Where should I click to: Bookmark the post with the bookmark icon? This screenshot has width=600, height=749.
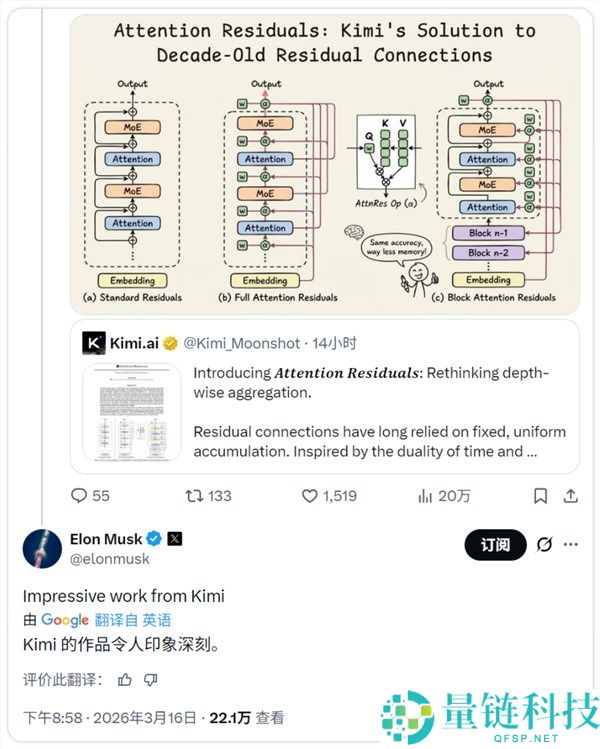pos(540,496)
